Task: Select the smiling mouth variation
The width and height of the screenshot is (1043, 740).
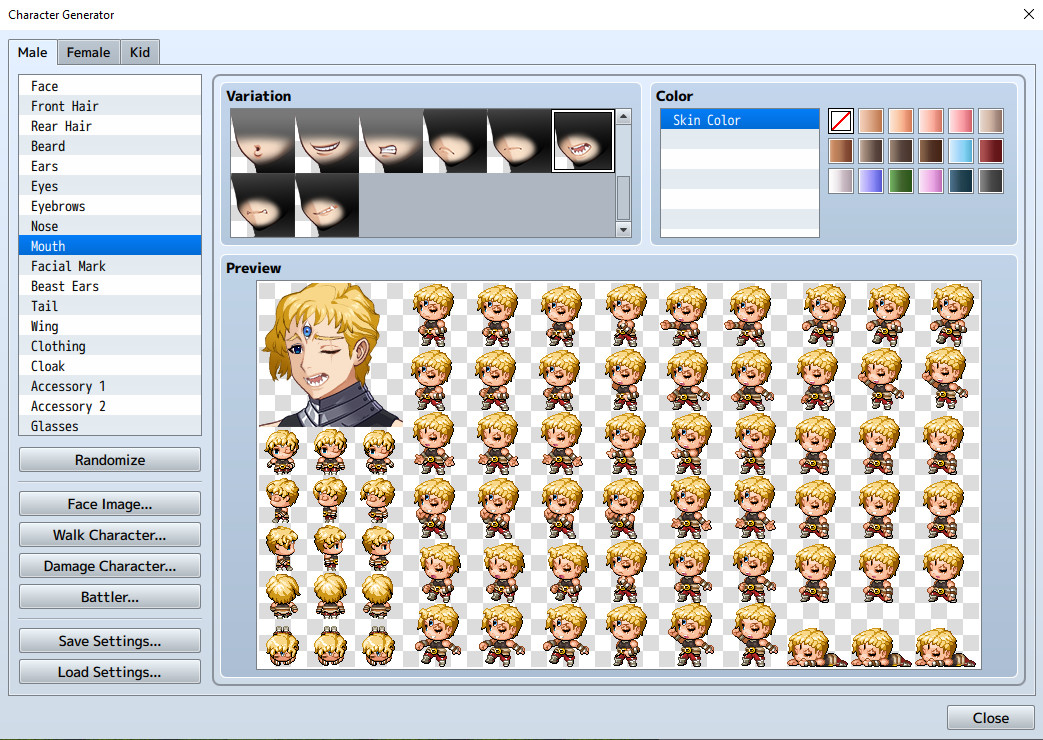Action: 327,140
